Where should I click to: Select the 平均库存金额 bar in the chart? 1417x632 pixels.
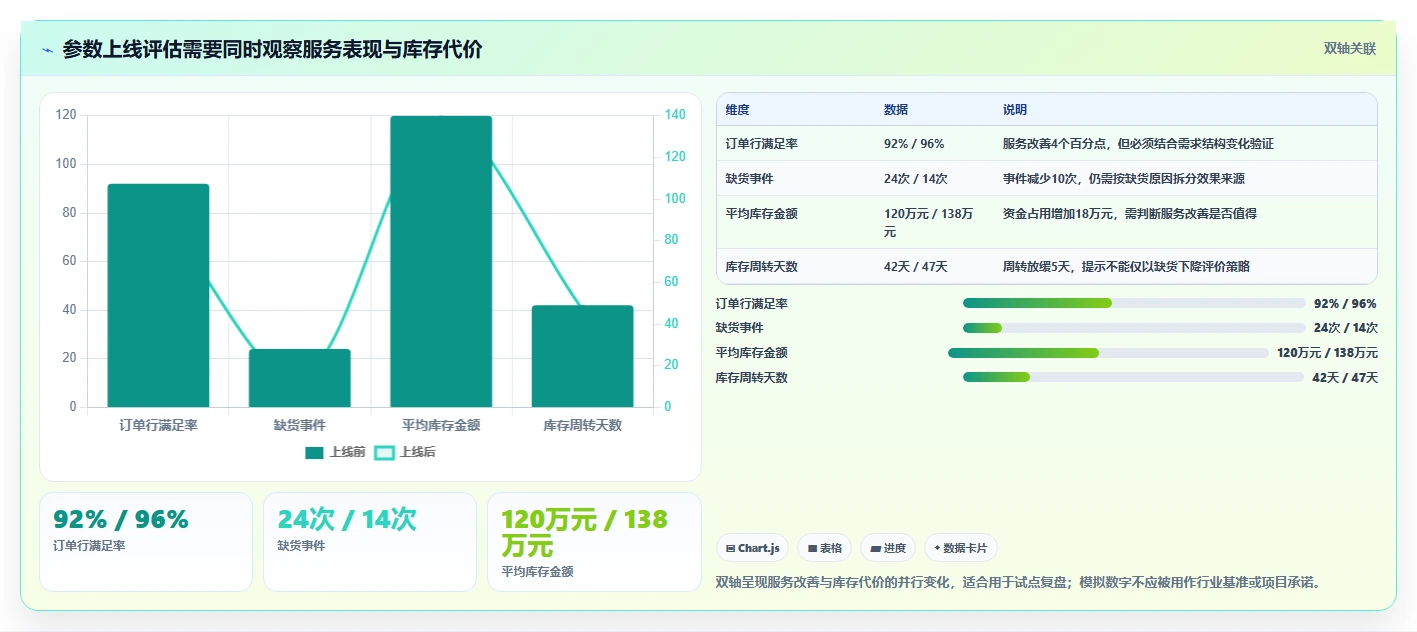tap(441, 261)
